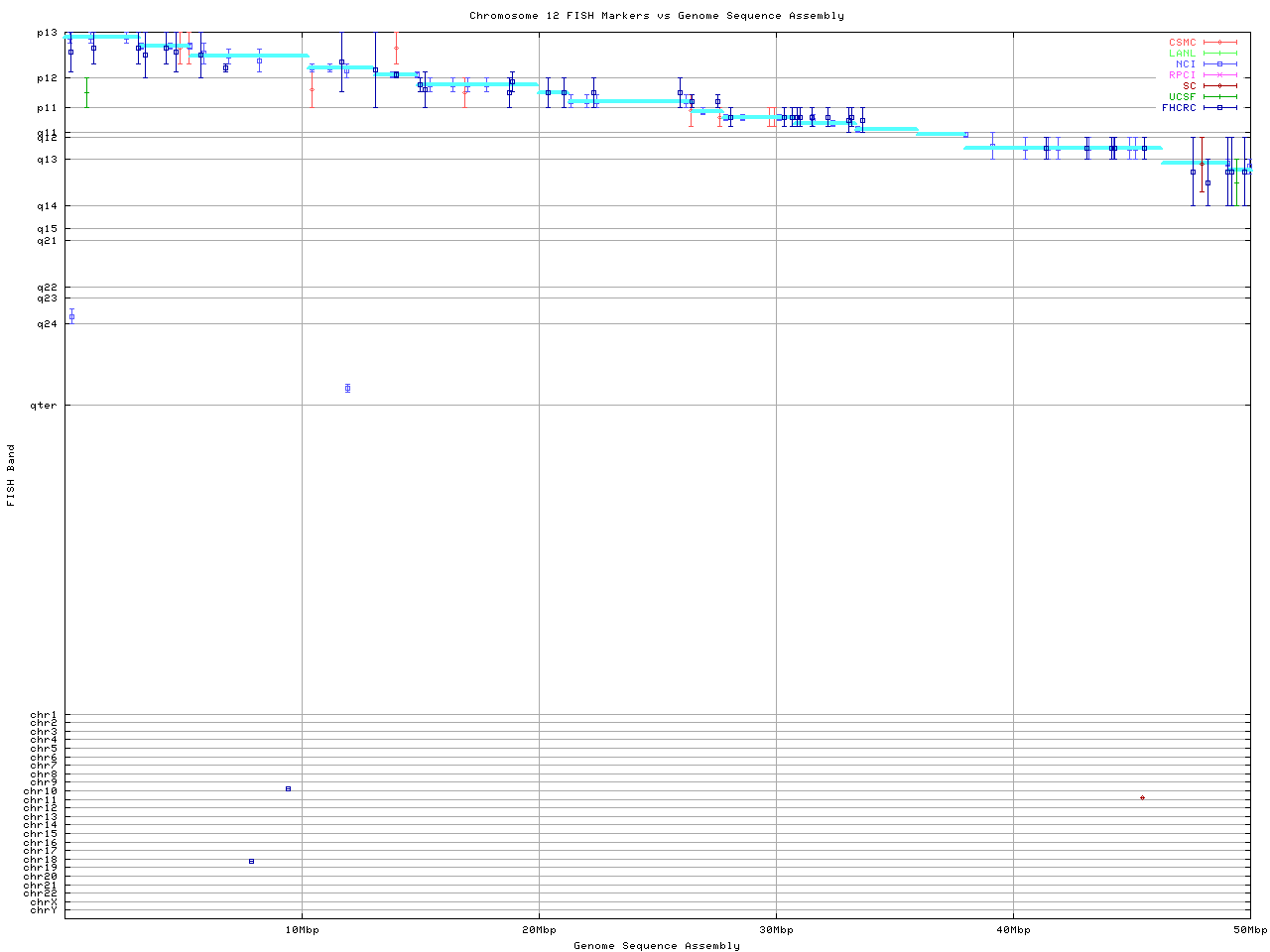Image resolution: width=1270 pixels, height=952 pixels.
Task: Click the 'Genome Sequence Assembly' x-axis title
Action: 656,946
